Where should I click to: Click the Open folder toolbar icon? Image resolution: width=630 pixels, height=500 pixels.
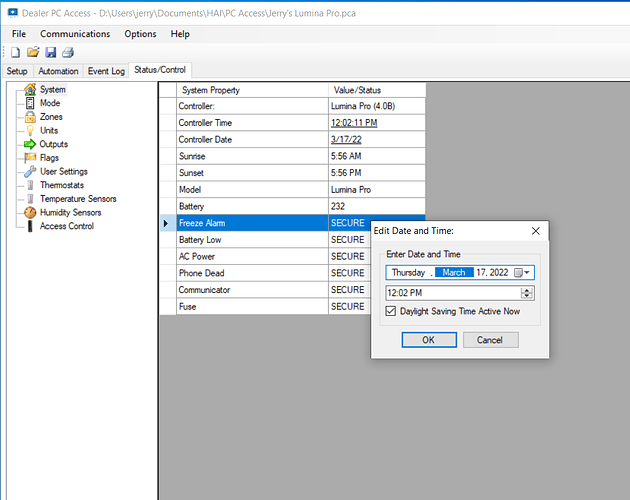[x=33, y=52]
